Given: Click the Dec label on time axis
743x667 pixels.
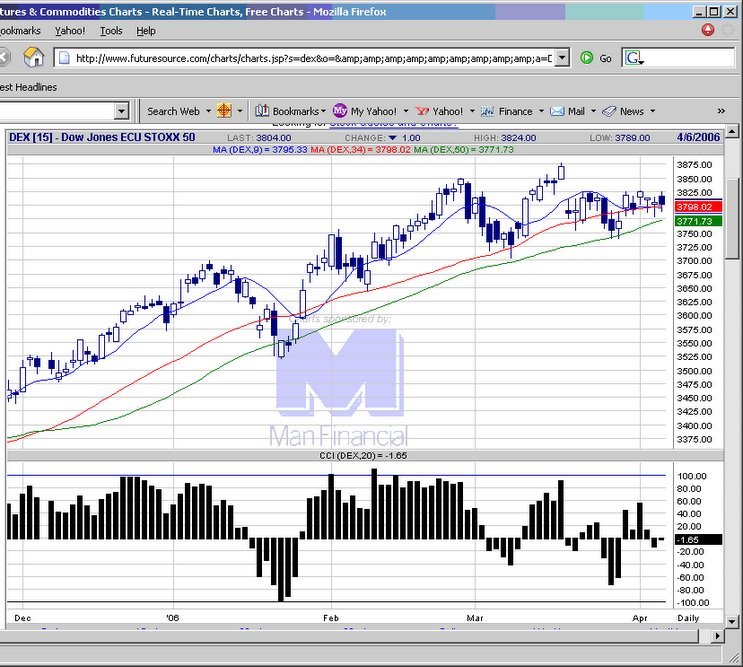Looking at the screenshot, I should click(22, 618).
